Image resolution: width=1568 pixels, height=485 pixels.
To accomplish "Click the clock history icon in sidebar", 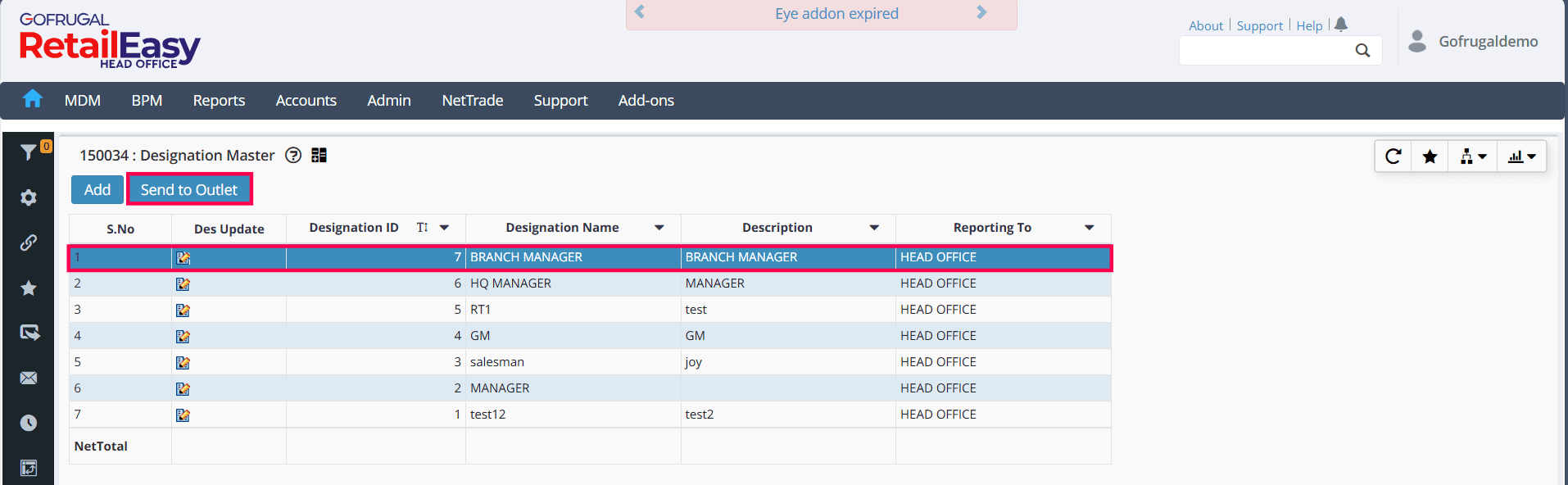I will (x=29, y=423).
